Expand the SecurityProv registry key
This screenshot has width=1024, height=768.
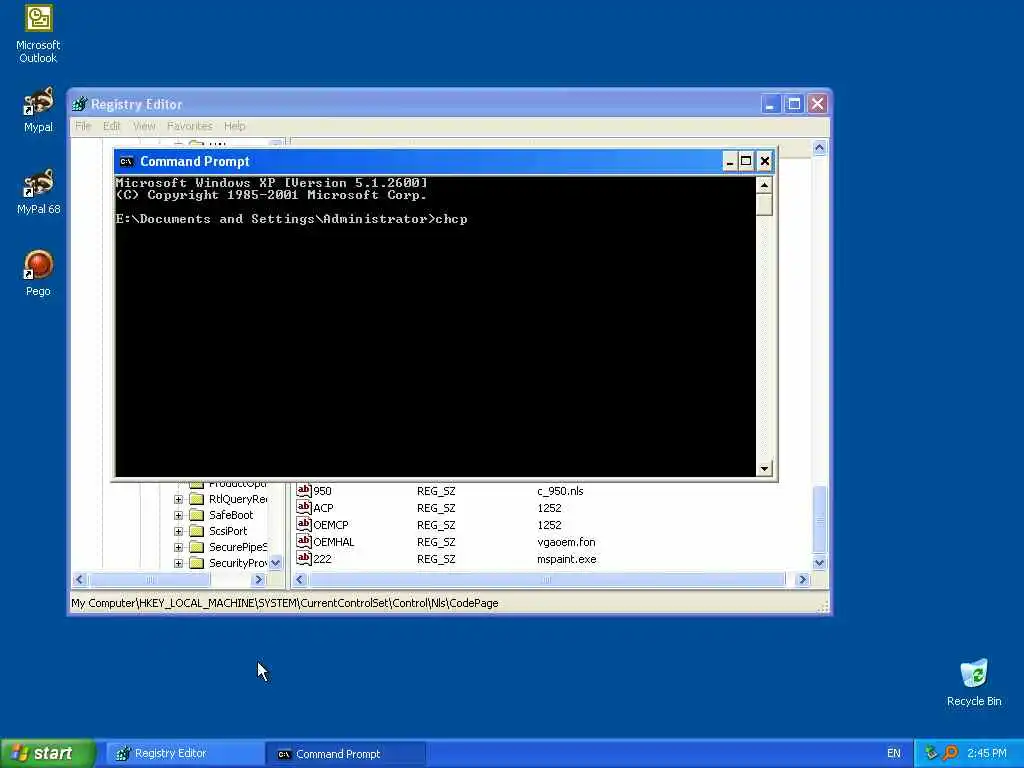pos(178,563)
